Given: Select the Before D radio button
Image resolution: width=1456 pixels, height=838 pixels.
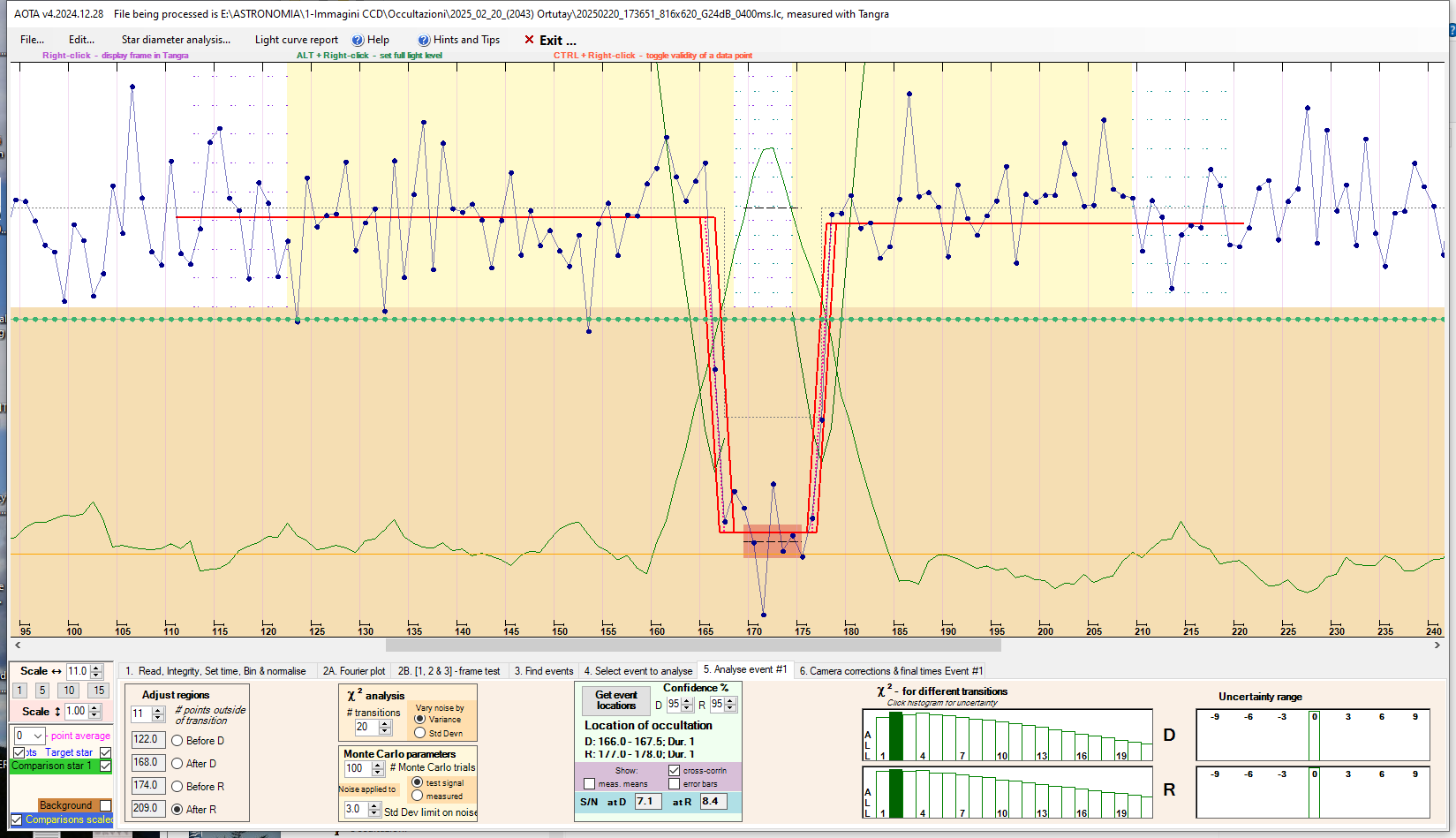Looking at the screenshot, I should point(177,741).
